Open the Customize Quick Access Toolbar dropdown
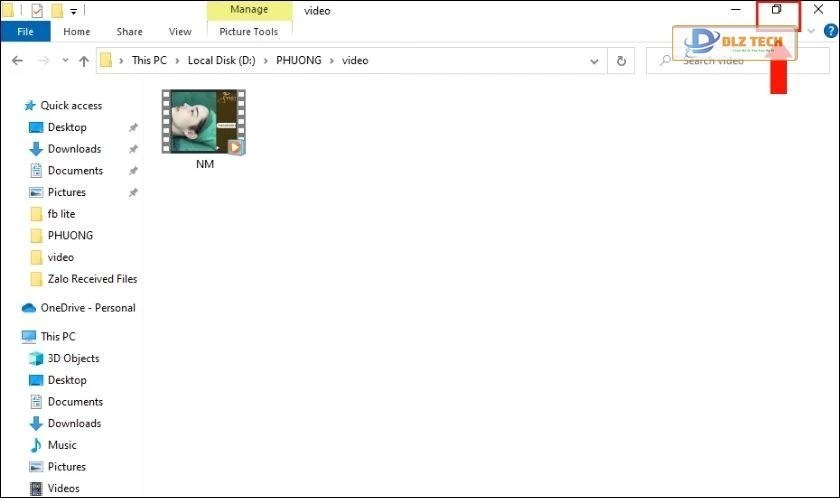Image resolution: width=840 pixels, height=500 pixels. click(x=74, y=11)
